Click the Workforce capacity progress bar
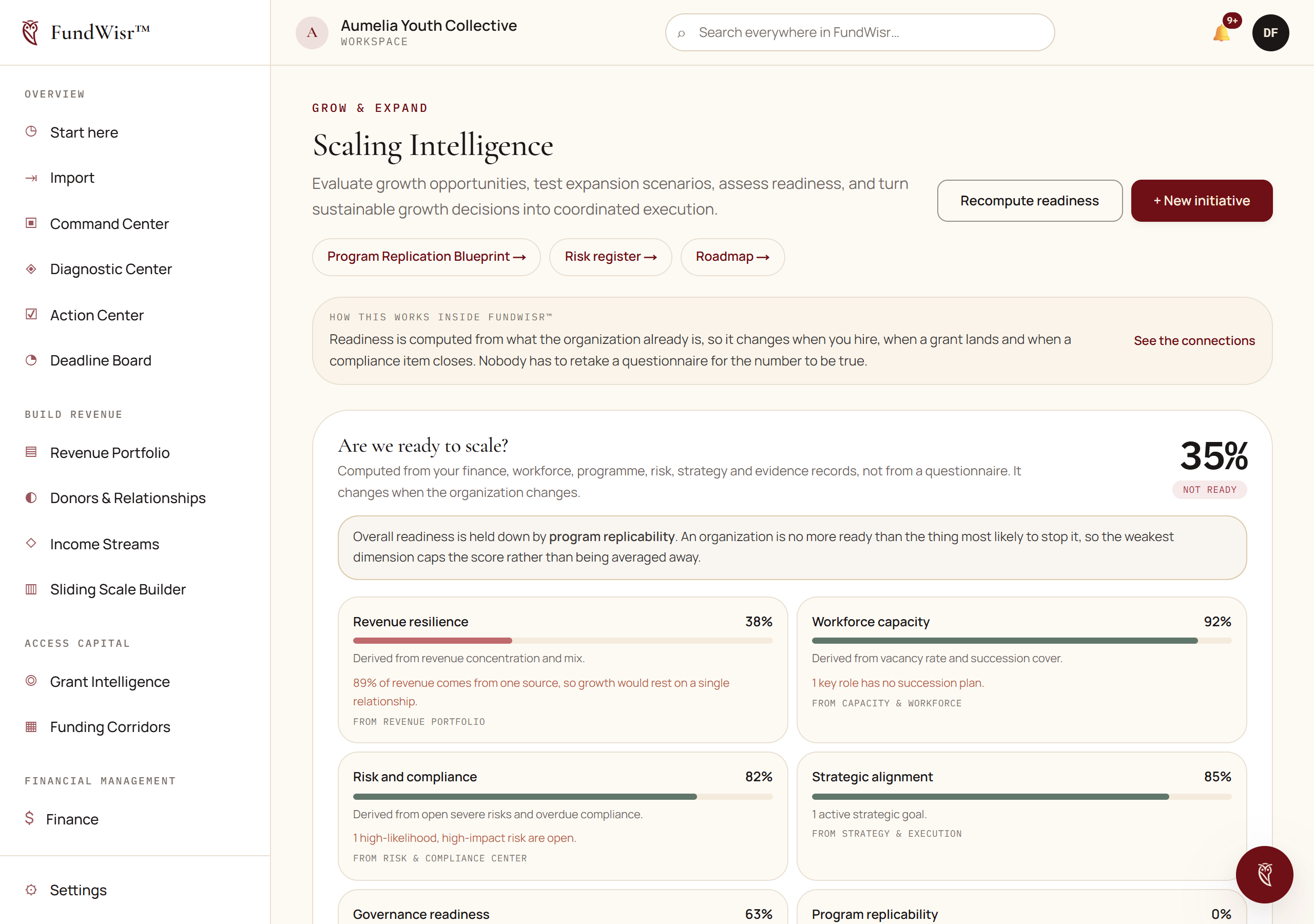This screenshot has height=924, width=1314. click(1021, 641)
